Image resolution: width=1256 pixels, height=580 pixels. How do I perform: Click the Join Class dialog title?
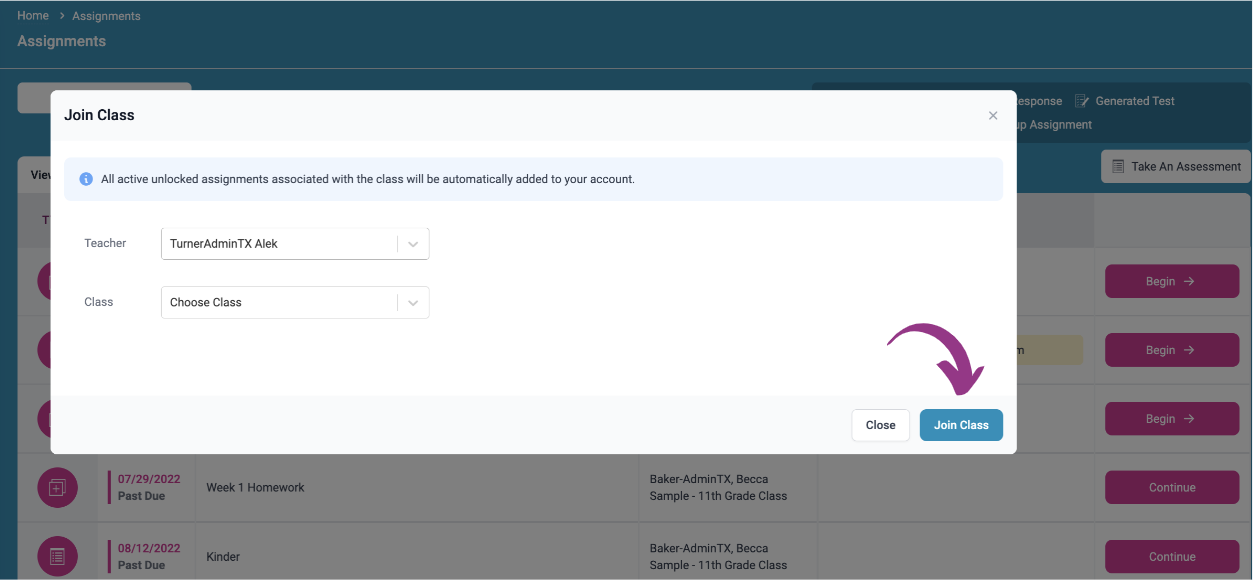coord(99,115)
